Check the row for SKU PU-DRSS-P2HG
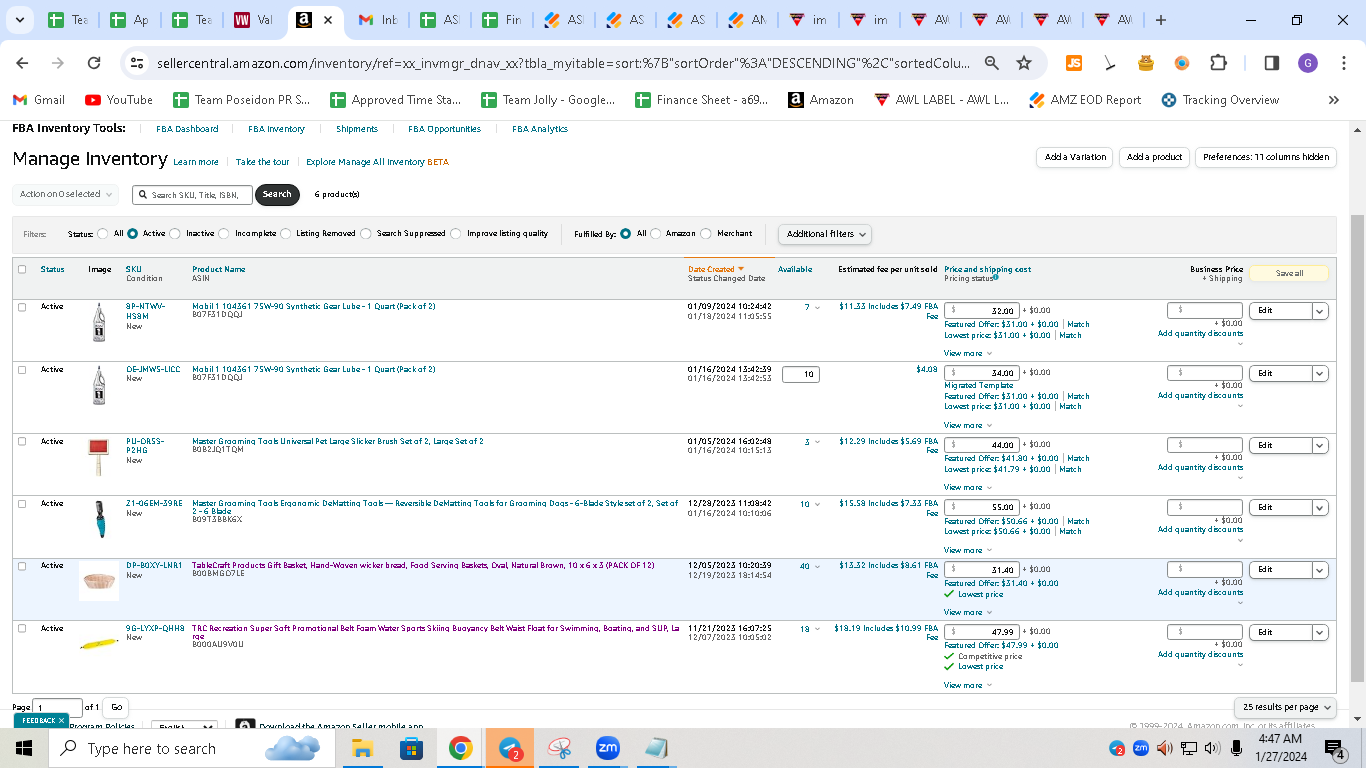 tap(22, 442)
